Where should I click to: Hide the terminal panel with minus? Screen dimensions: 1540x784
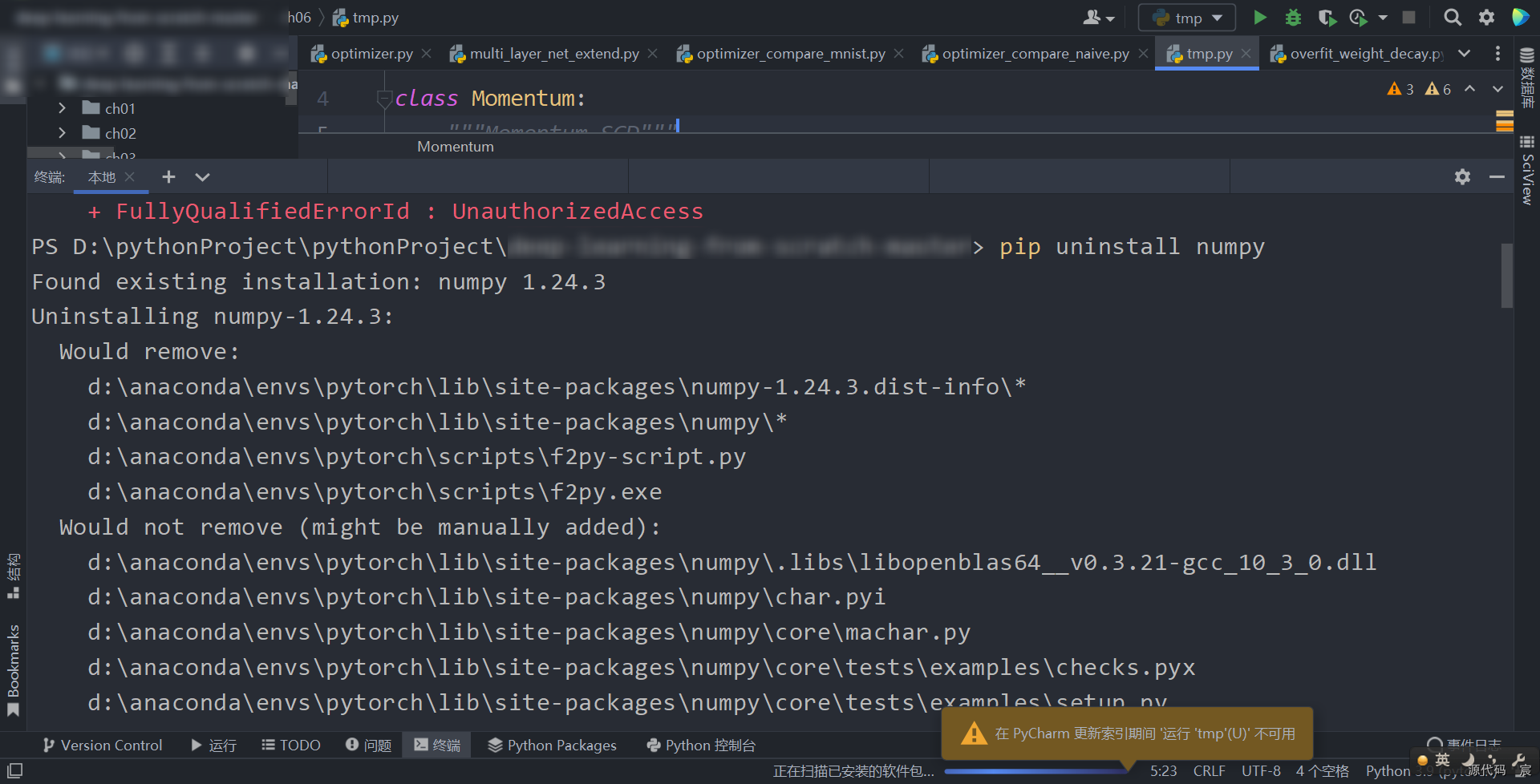(1497, 177)
